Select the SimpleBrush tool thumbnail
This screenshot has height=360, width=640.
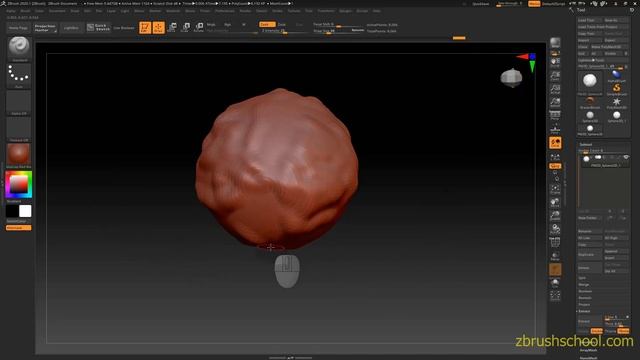point(616,89)
